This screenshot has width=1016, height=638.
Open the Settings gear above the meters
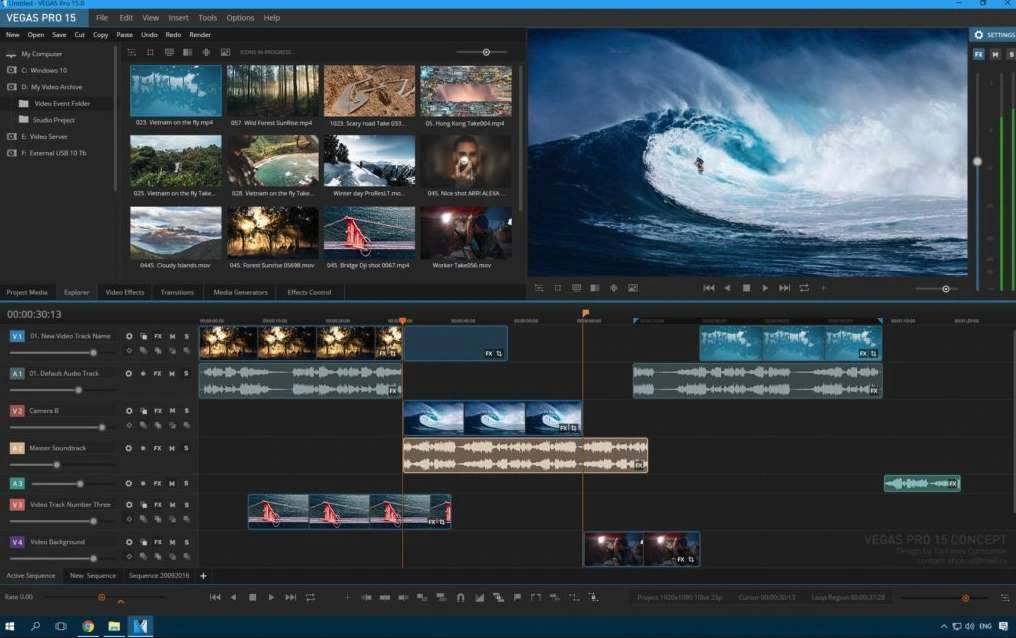click(x=978, y=35)
